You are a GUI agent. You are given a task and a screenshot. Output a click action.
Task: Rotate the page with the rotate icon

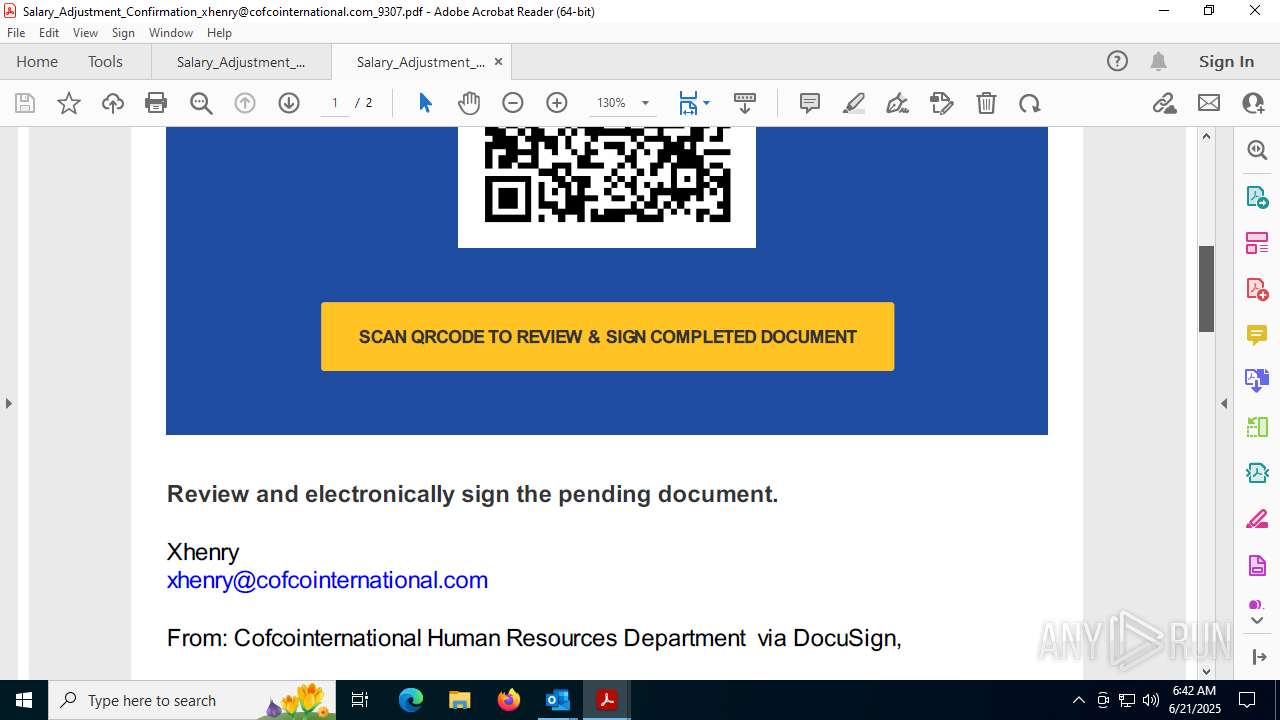click(x=1030, y=103)
